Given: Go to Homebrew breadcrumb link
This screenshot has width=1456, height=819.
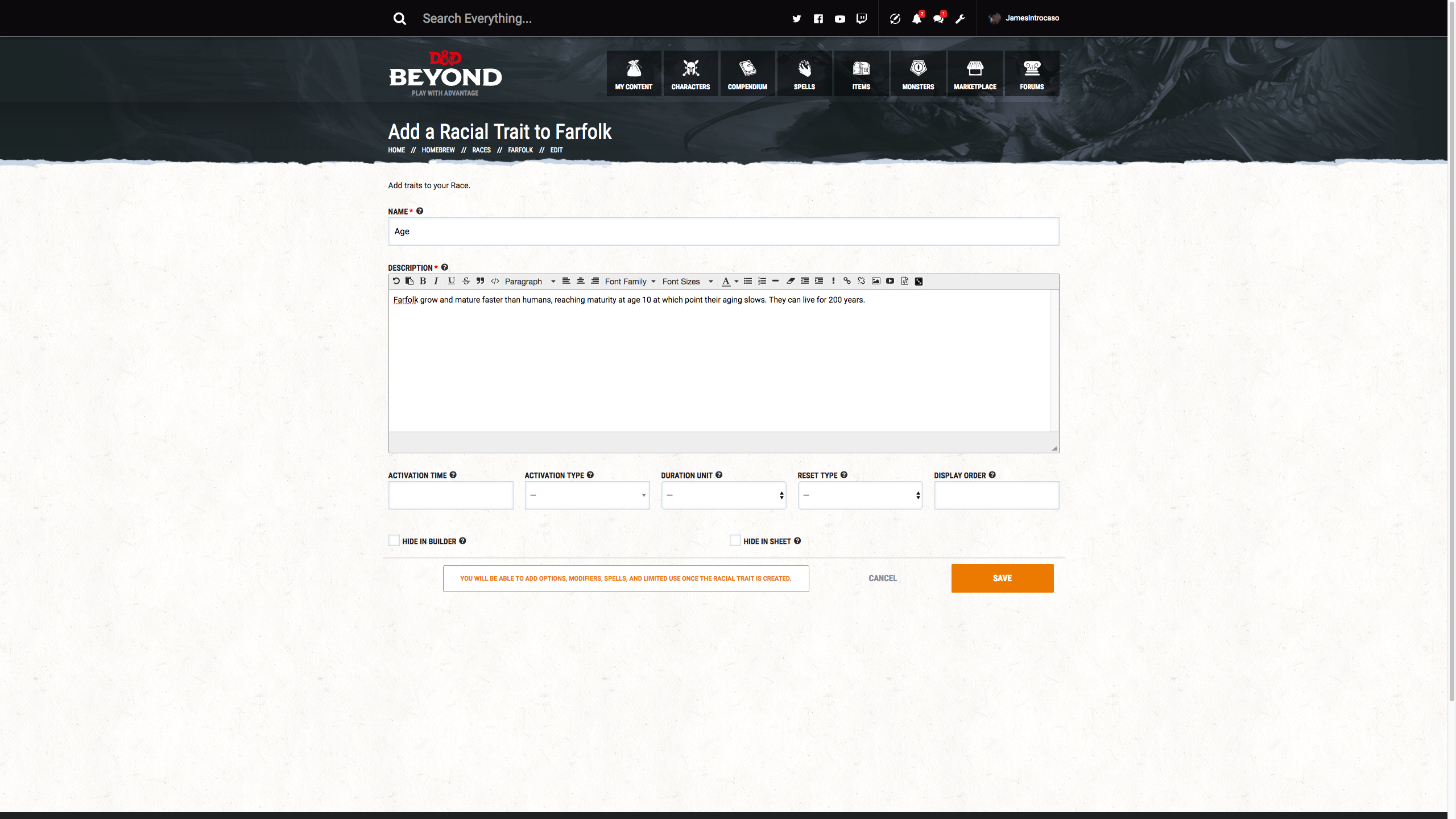Looking at the screenshot, I should click(x=438, y=150).
